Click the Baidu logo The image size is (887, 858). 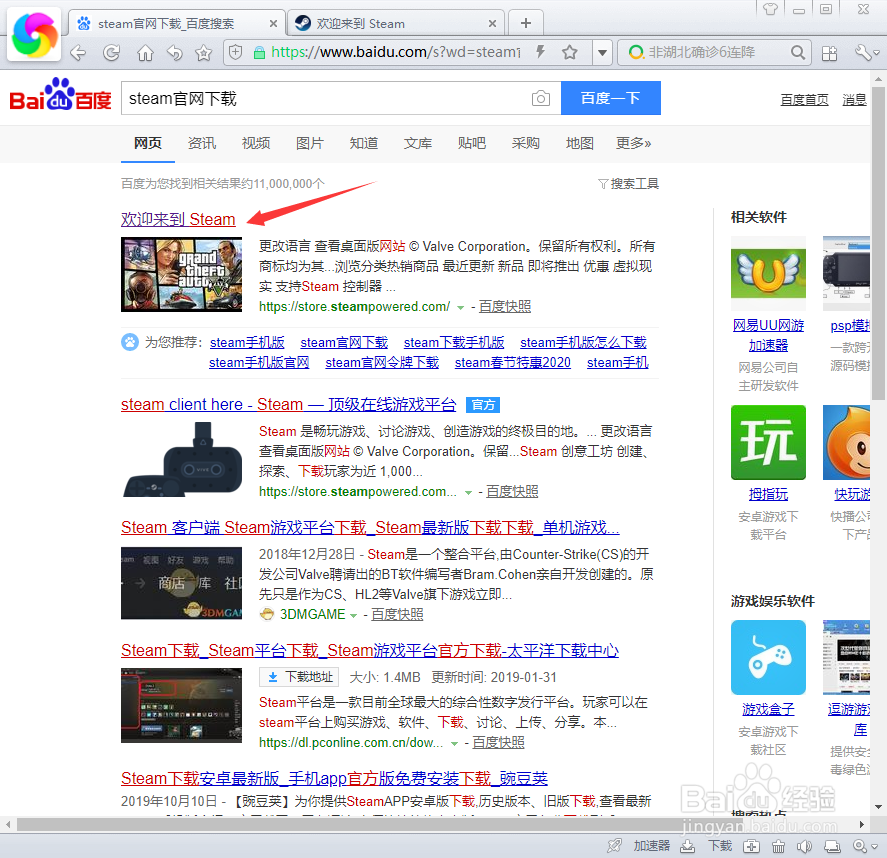pyautogui.click(x=60, y=94)
